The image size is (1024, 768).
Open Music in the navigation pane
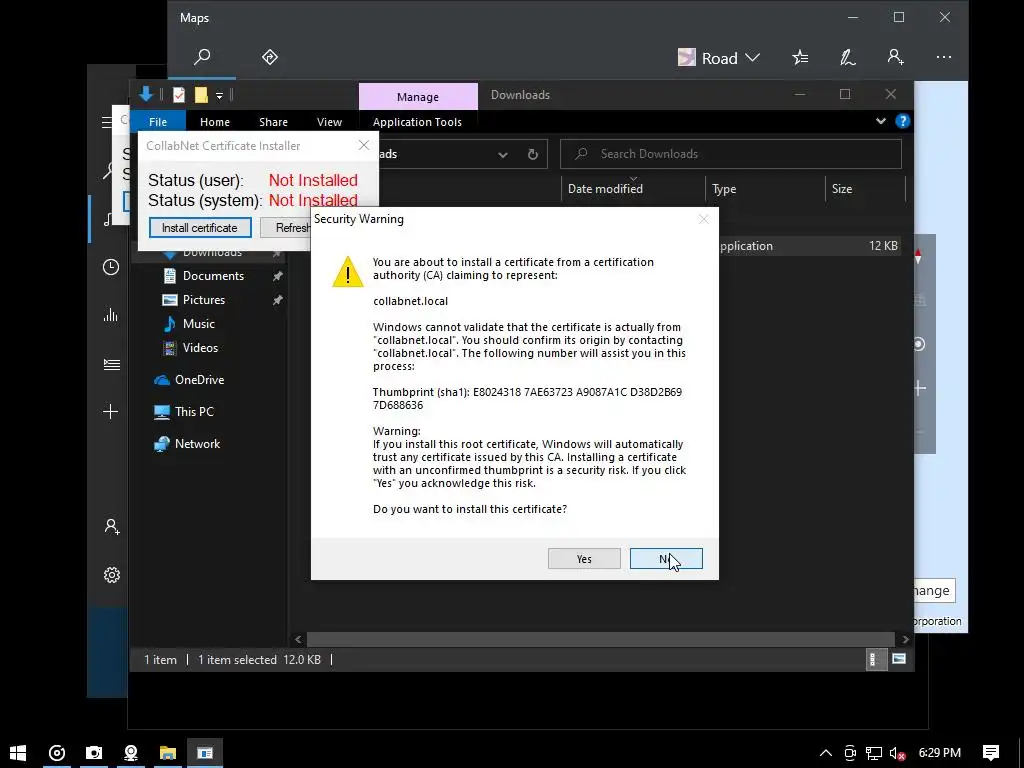[x=199, y=324]
